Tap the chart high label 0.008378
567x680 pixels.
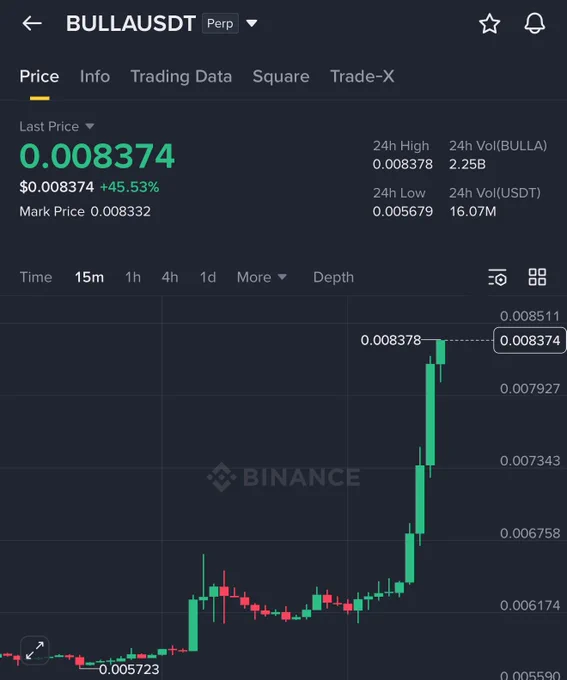(391, 340)
